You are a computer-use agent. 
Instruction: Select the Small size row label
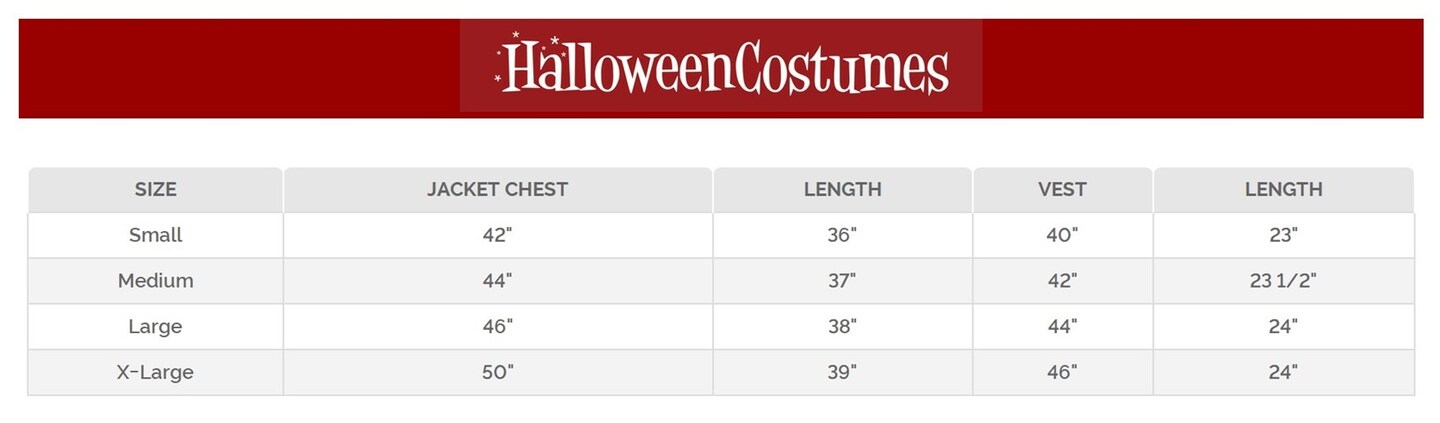tap(155, 235)
